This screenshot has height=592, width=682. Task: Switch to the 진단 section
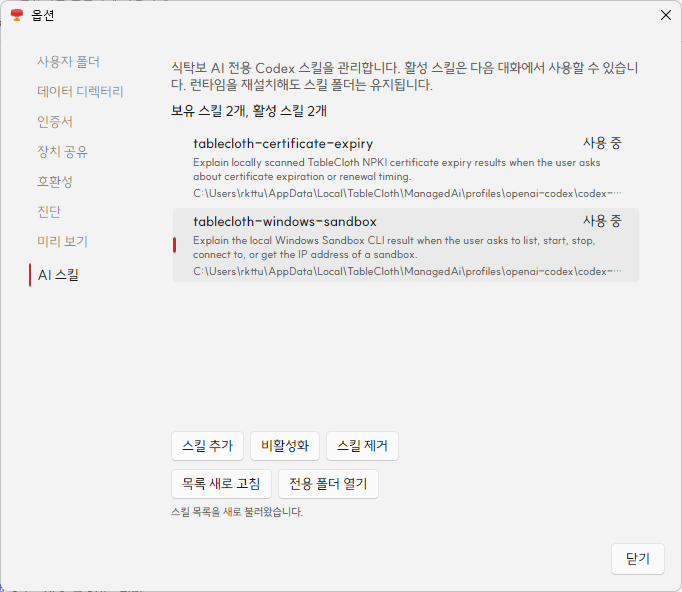(49, 212)
